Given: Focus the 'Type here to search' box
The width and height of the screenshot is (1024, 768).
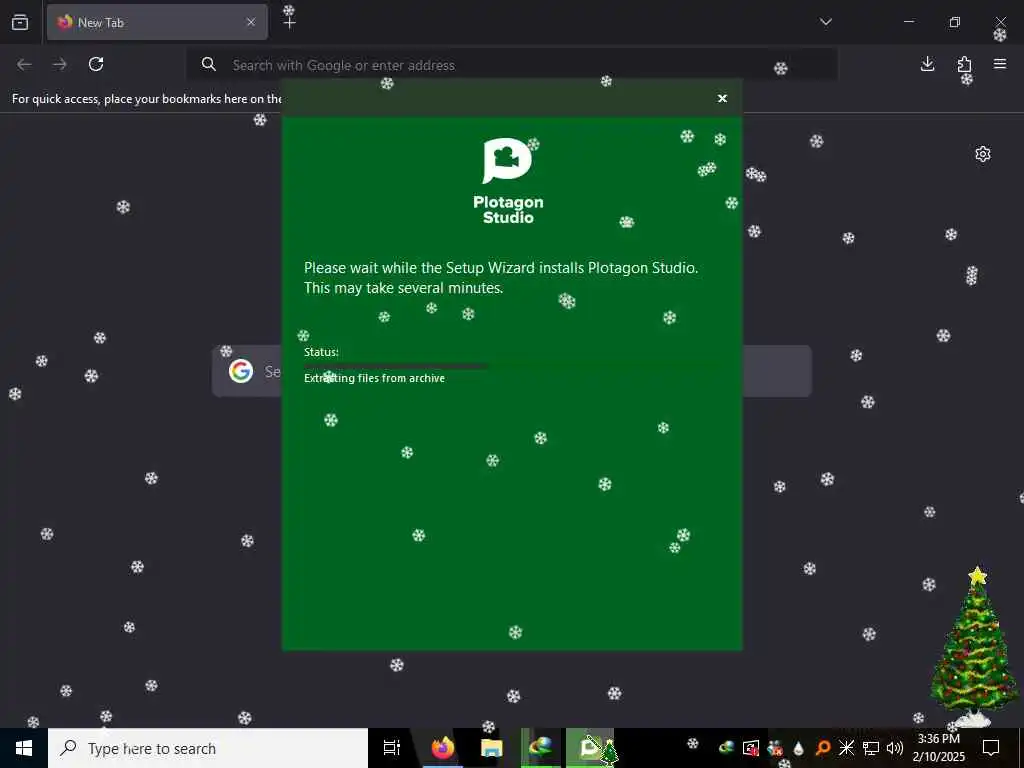Looking at the screenshot, I should [x=208, y=748].
